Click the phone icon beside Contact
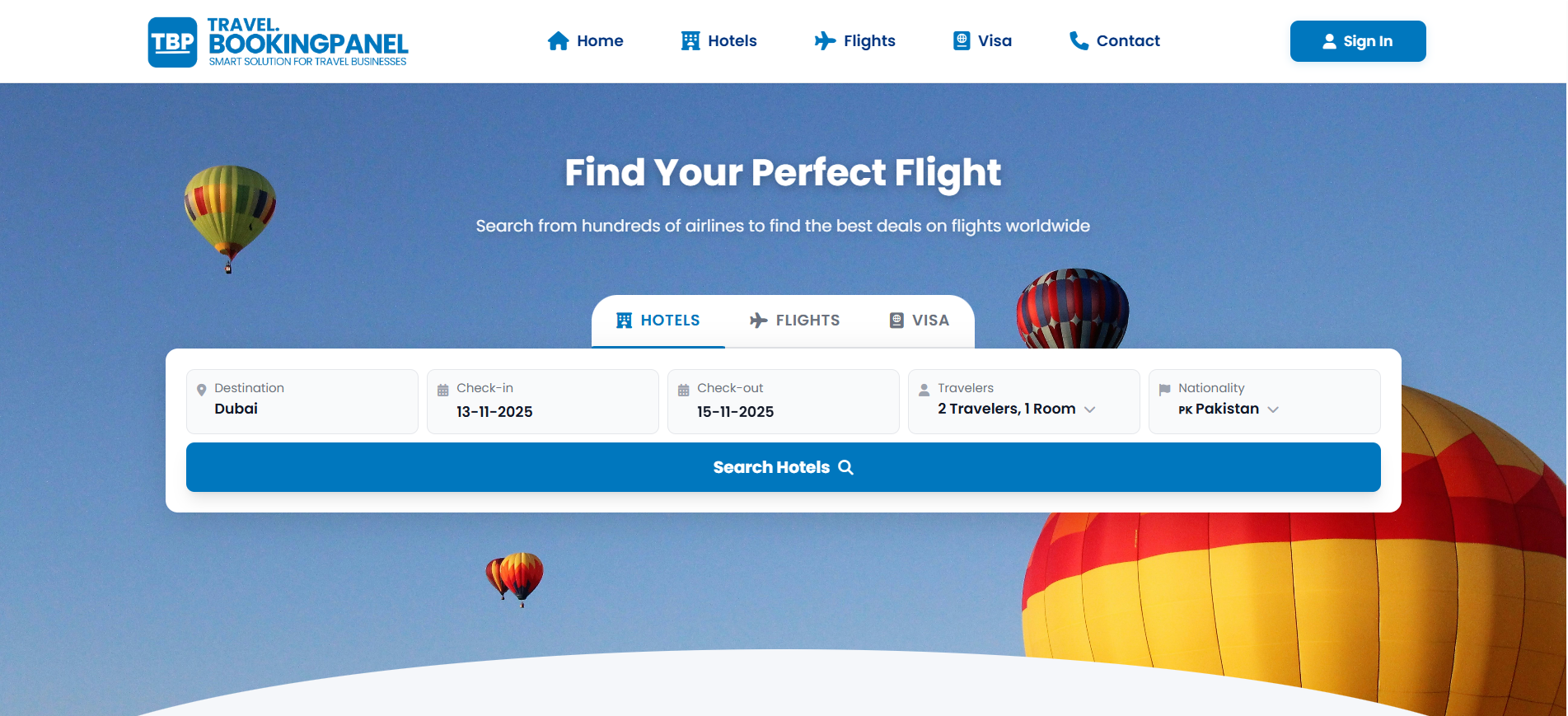Image resolution: width=1568 pixels, height=716 pixels. tap(1079, 41)
